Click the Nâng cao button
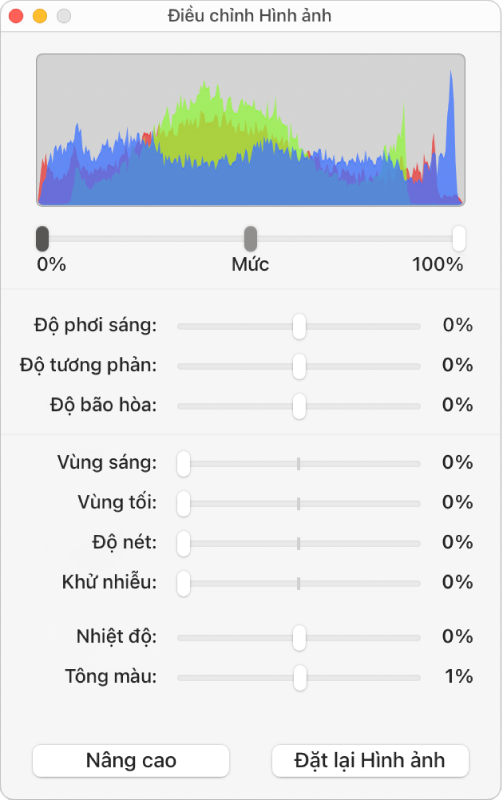Viewport: 503px width, 801px height. [x=131, y=761]
